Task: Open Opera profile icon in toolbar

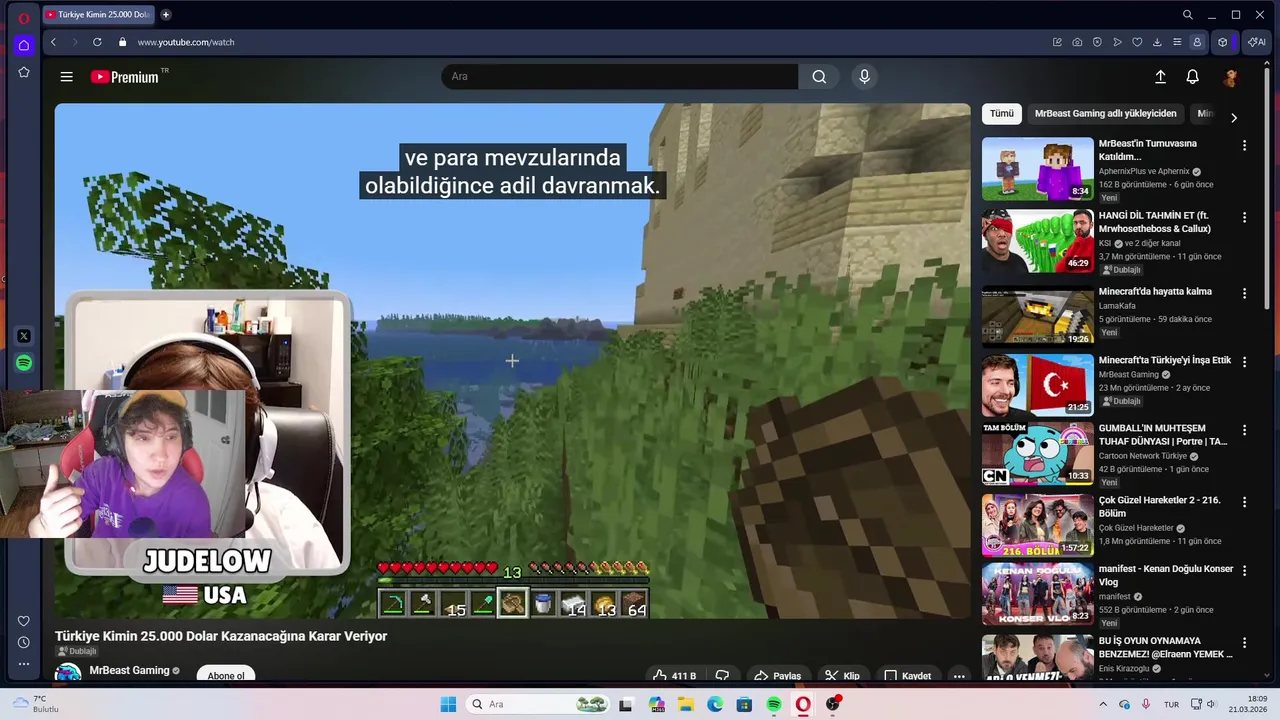Action: (1197, 42)
